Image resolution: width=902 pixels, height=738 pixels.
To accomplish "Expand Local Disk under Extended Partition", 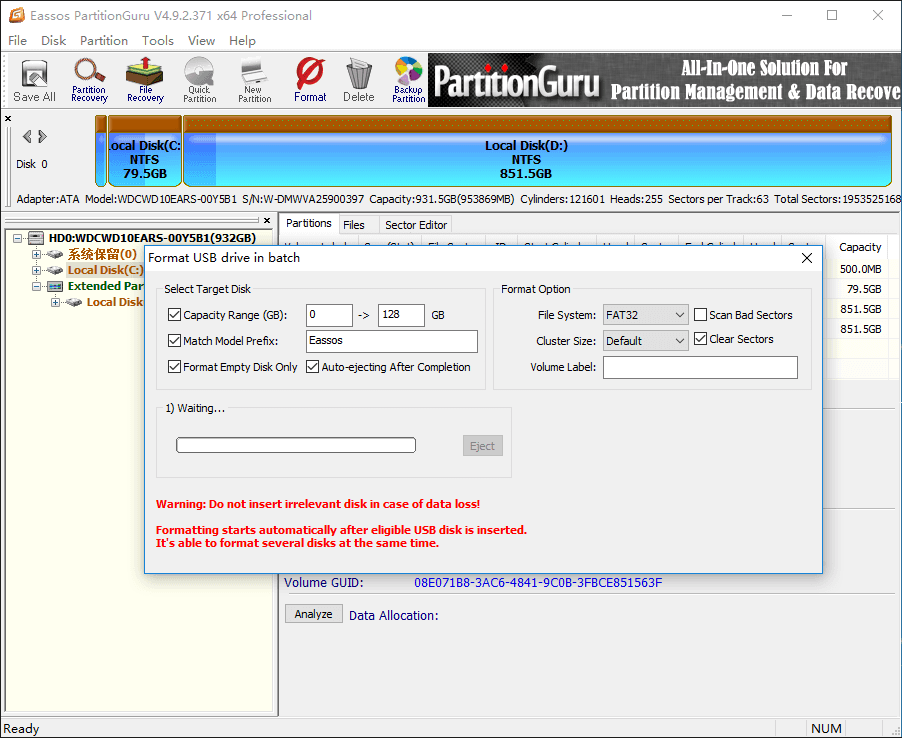I will (x=55, y=302).
